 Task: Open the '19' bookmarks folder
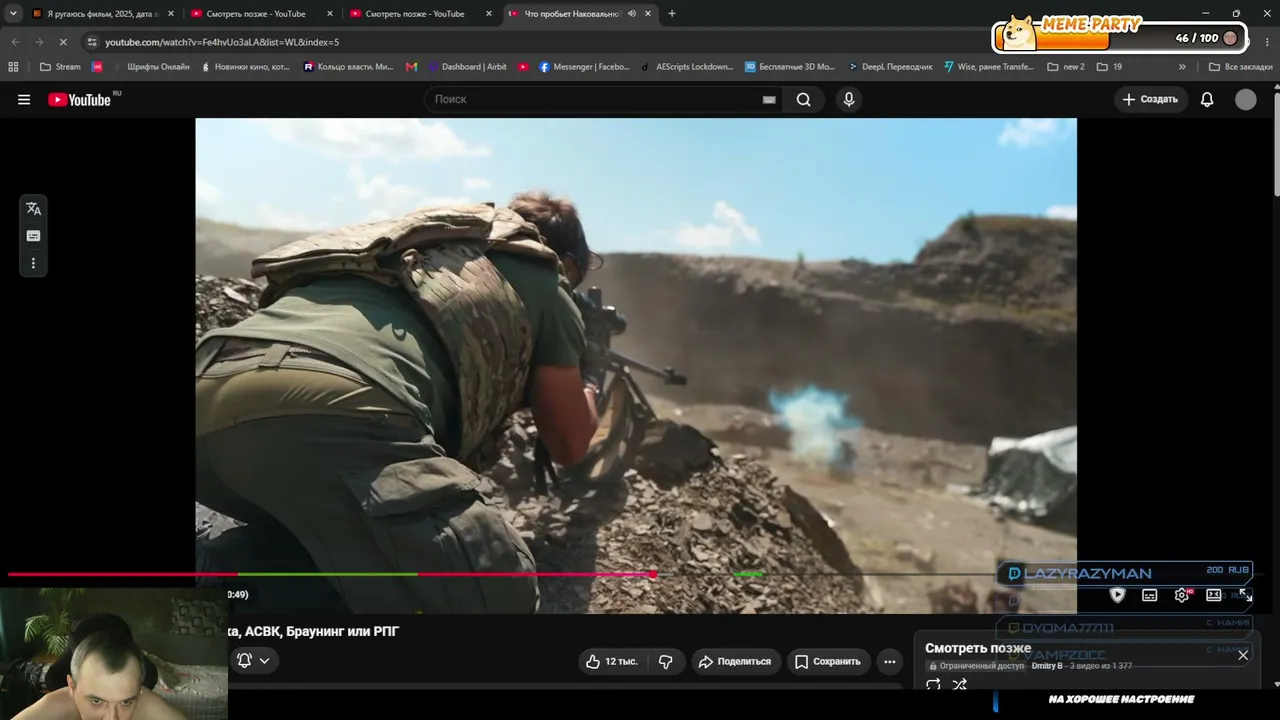point(1109,67)
